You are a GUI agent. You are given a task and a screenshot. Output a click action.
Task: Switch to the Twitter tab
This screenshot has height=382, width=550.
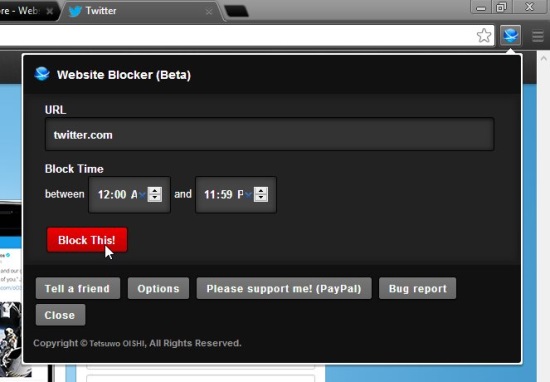point(141,11)
